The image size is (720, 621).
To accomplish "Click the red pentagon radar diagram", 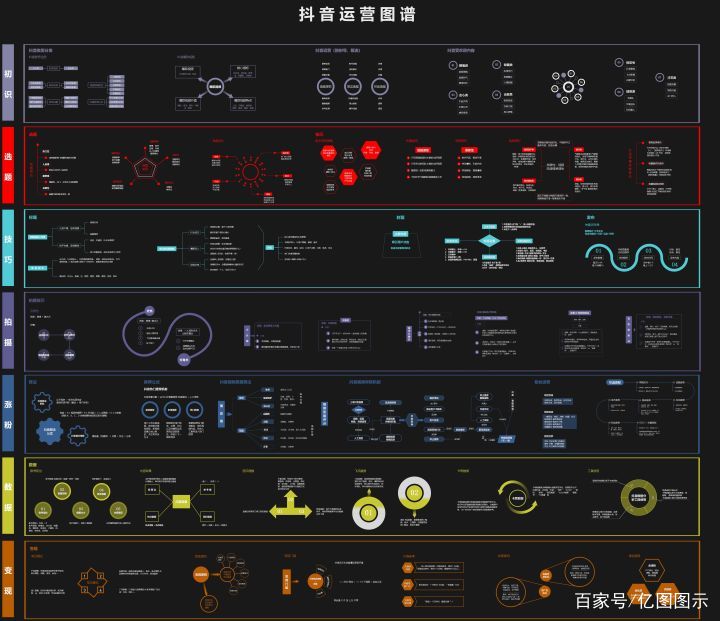I will coord(145,168).
